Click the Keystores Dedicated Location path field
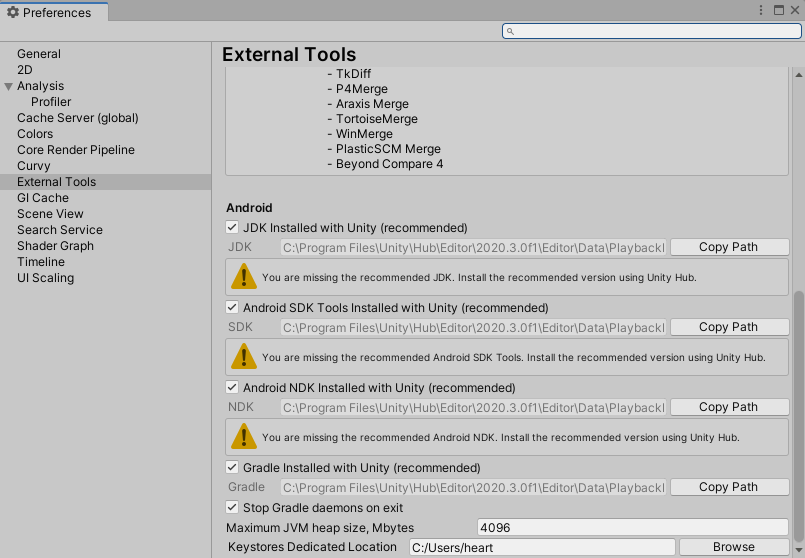Viewport: 805px width, 558px height. [x=542, y=547]
